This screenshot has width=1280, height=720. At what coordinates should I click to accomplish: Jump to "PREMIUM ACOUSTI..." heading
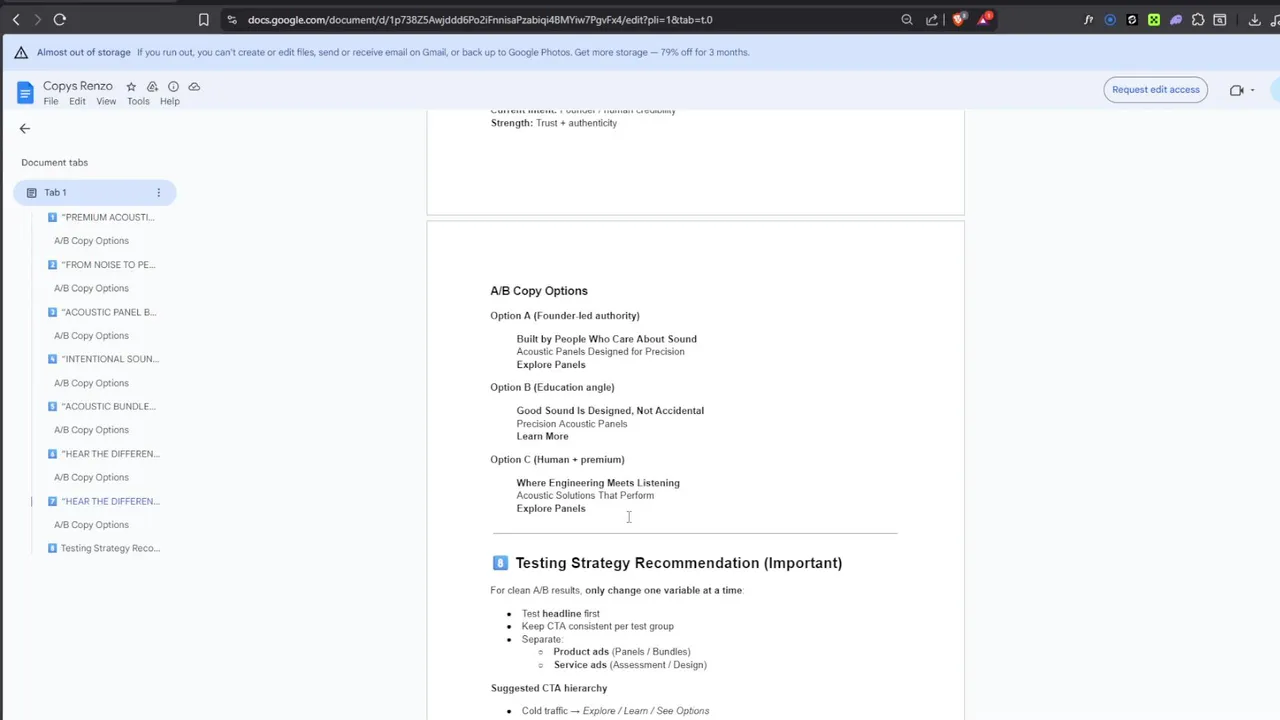[102, 217]
